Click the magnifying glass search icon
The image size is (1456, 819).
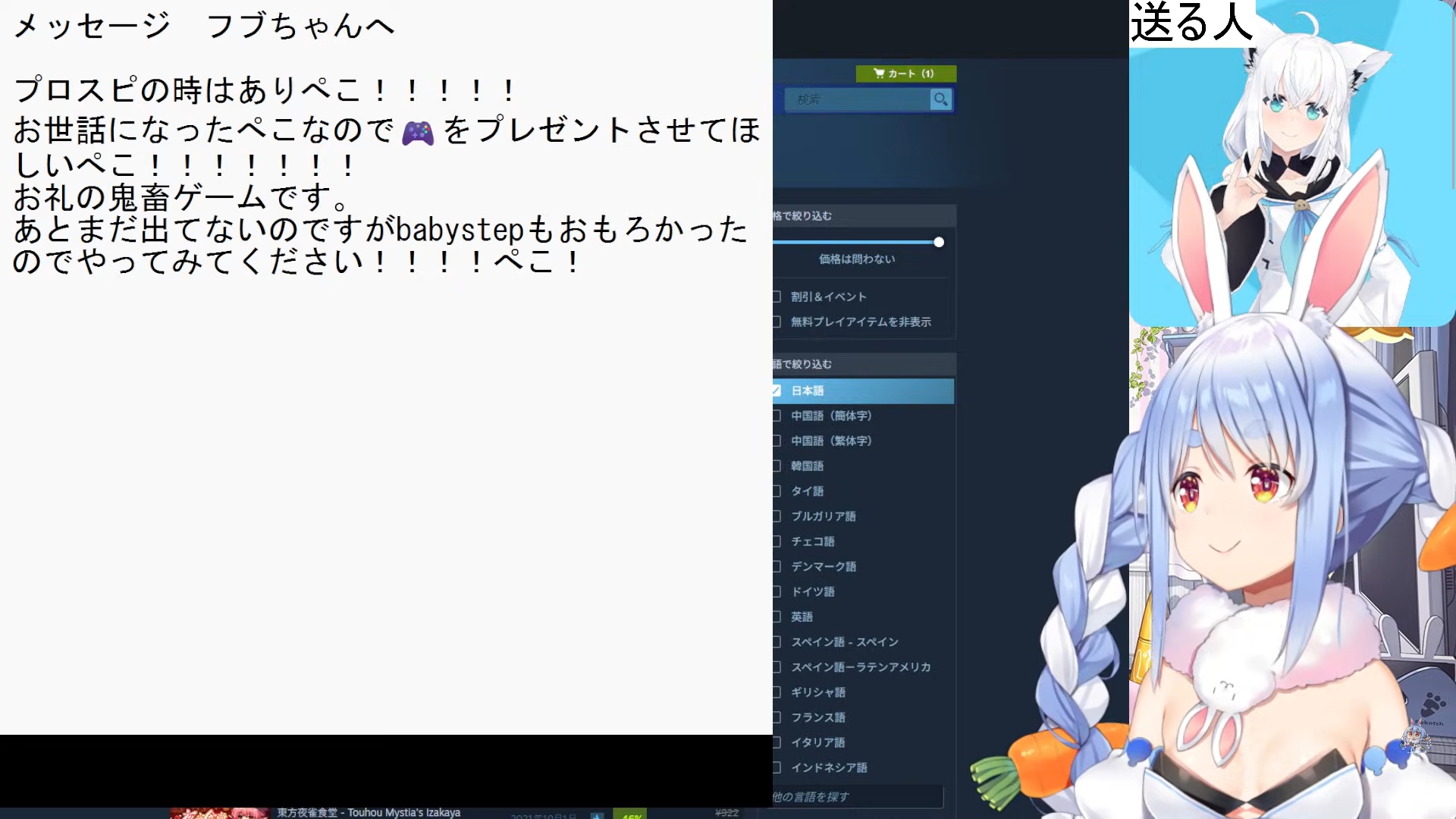coord(941,99)
